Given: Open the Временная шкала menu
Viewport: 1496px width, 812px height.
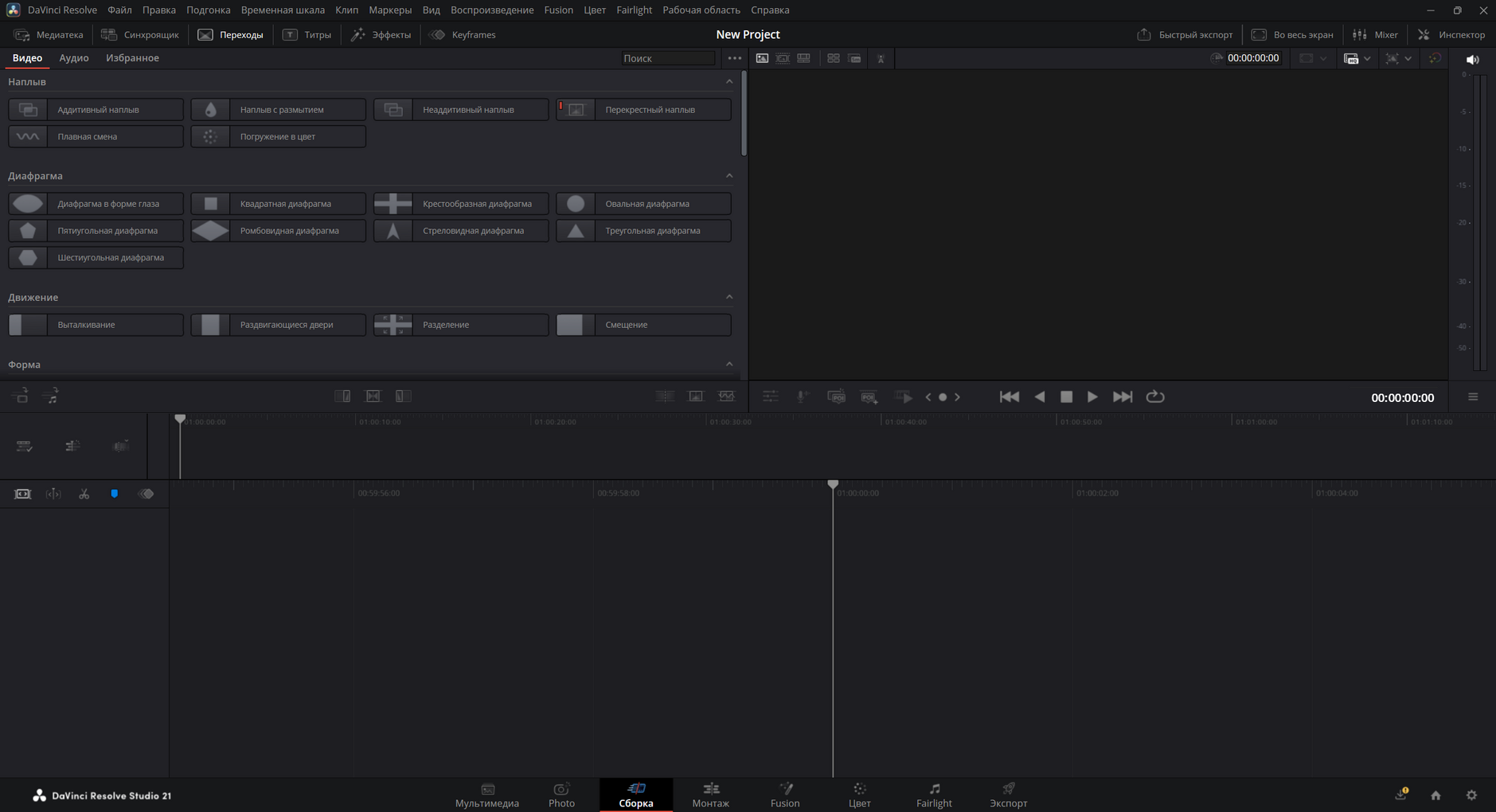Looking at the screenshot, I should tap(283, 10).
